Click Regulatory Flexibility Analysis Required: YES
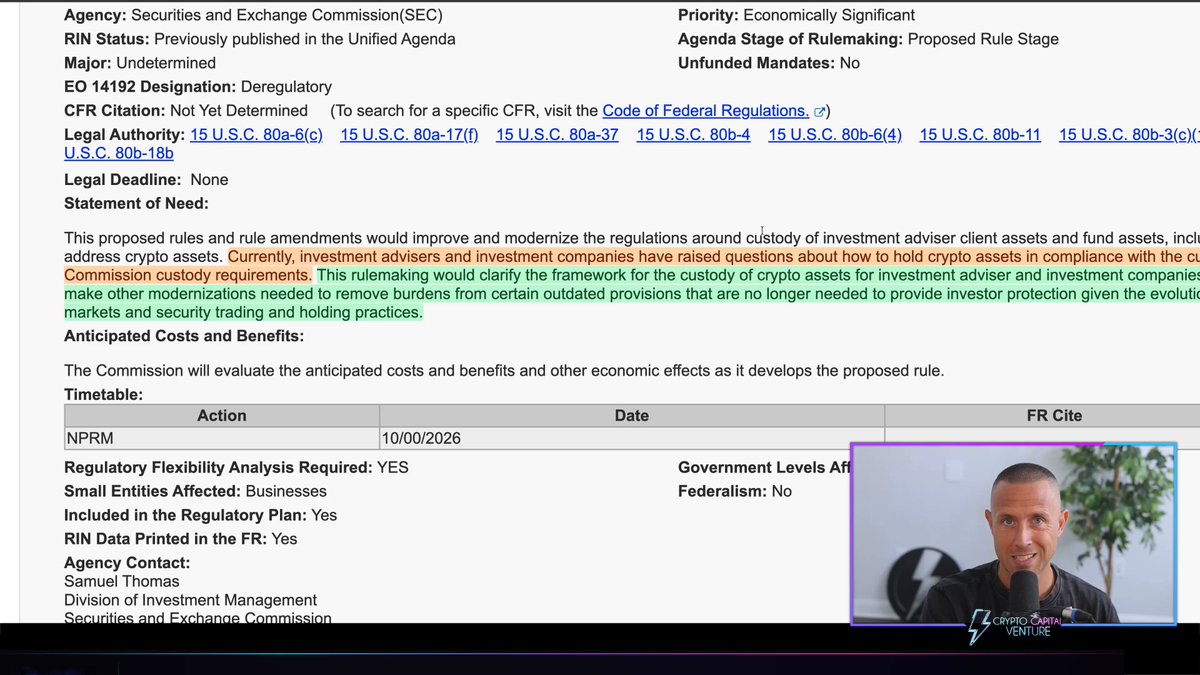Viewport: 1200px width, 675px height. [x=236, y=467]
